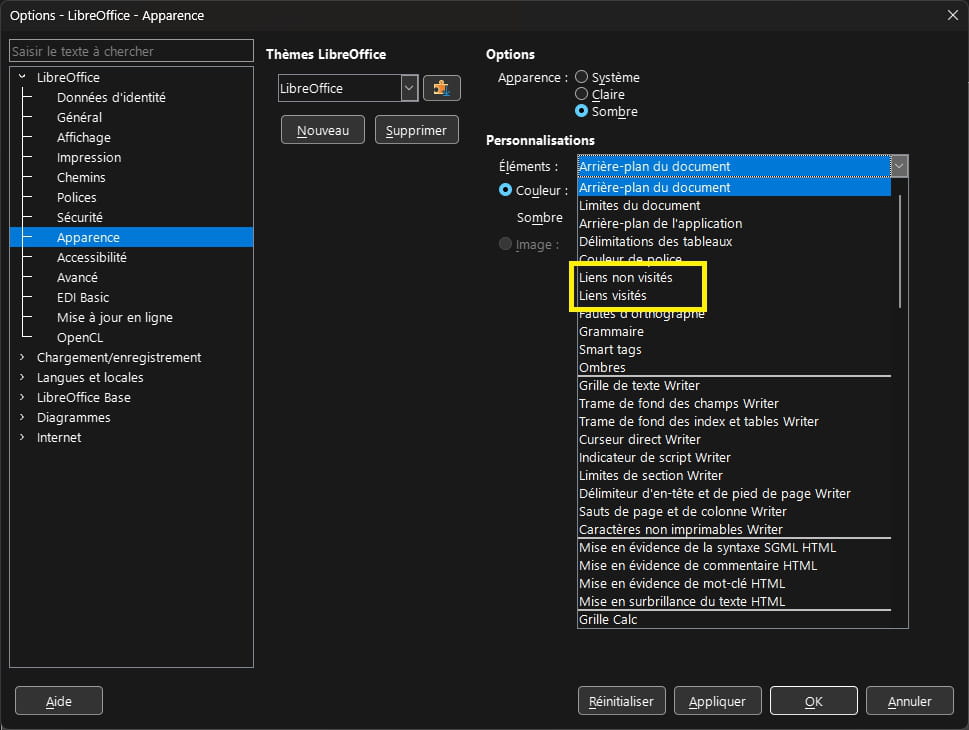Open the Avancé settings page
The height and width of the screenshot is (730, 969).
coord(77,278)
